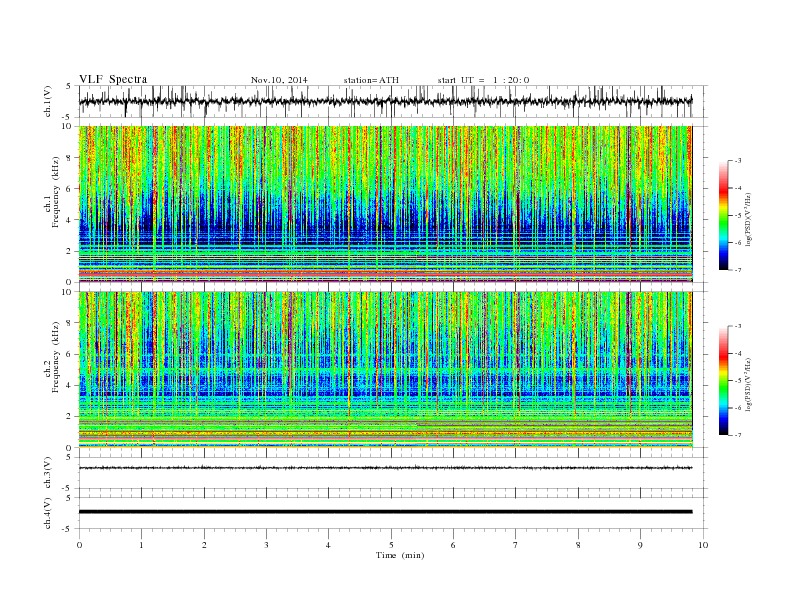This screenshot has width=792, height=612.
Task: Click the "-7" value on ch.2 color scale
Action: point(737,435)
